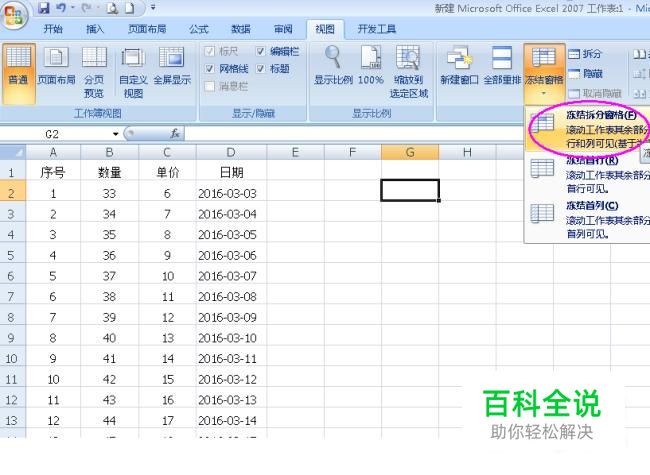The width and height of the screenshot is (650, 475).
Task: Click cell with date 2016-03-03
Action: pyautogui.click(x=231, y=193)
